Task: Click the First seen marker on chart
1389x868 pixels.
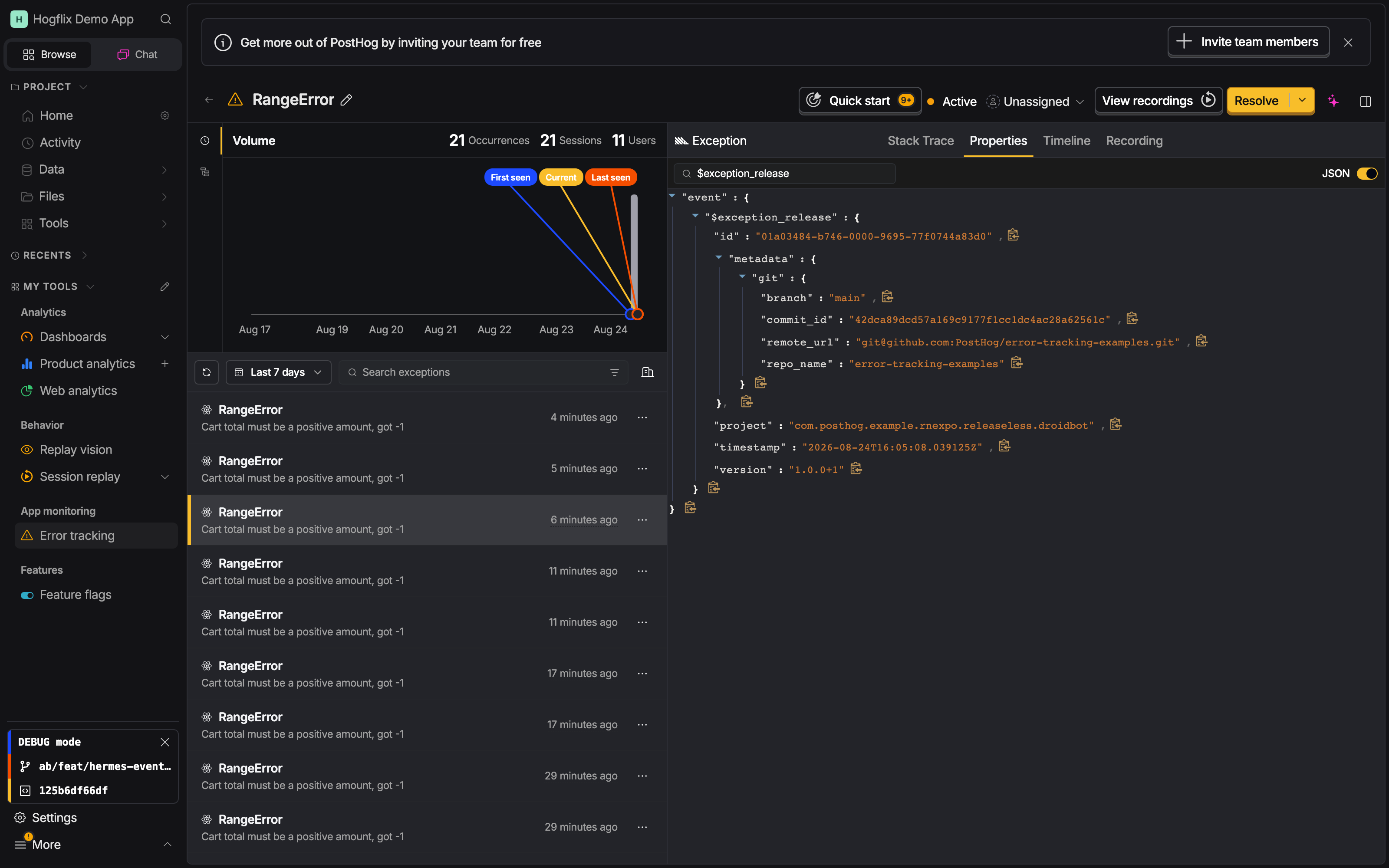Action: pyautogui.click(x=510, y=178)
